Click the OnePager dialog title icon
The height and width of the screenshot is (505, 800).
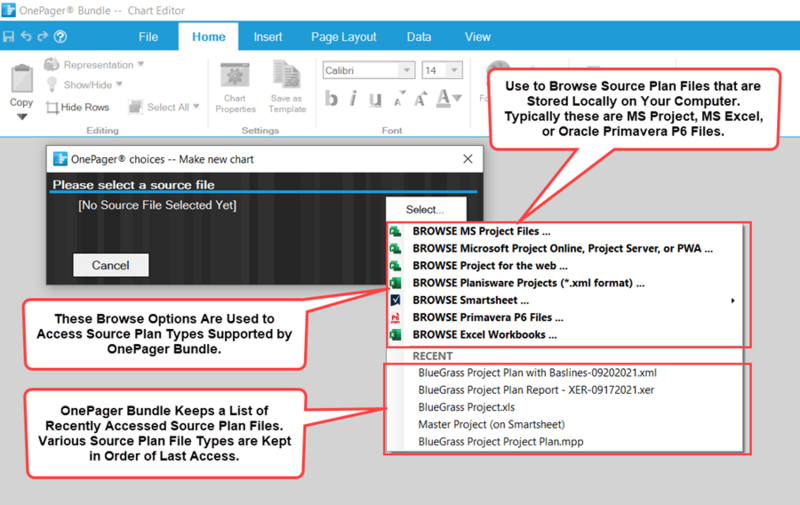point(60,159)
